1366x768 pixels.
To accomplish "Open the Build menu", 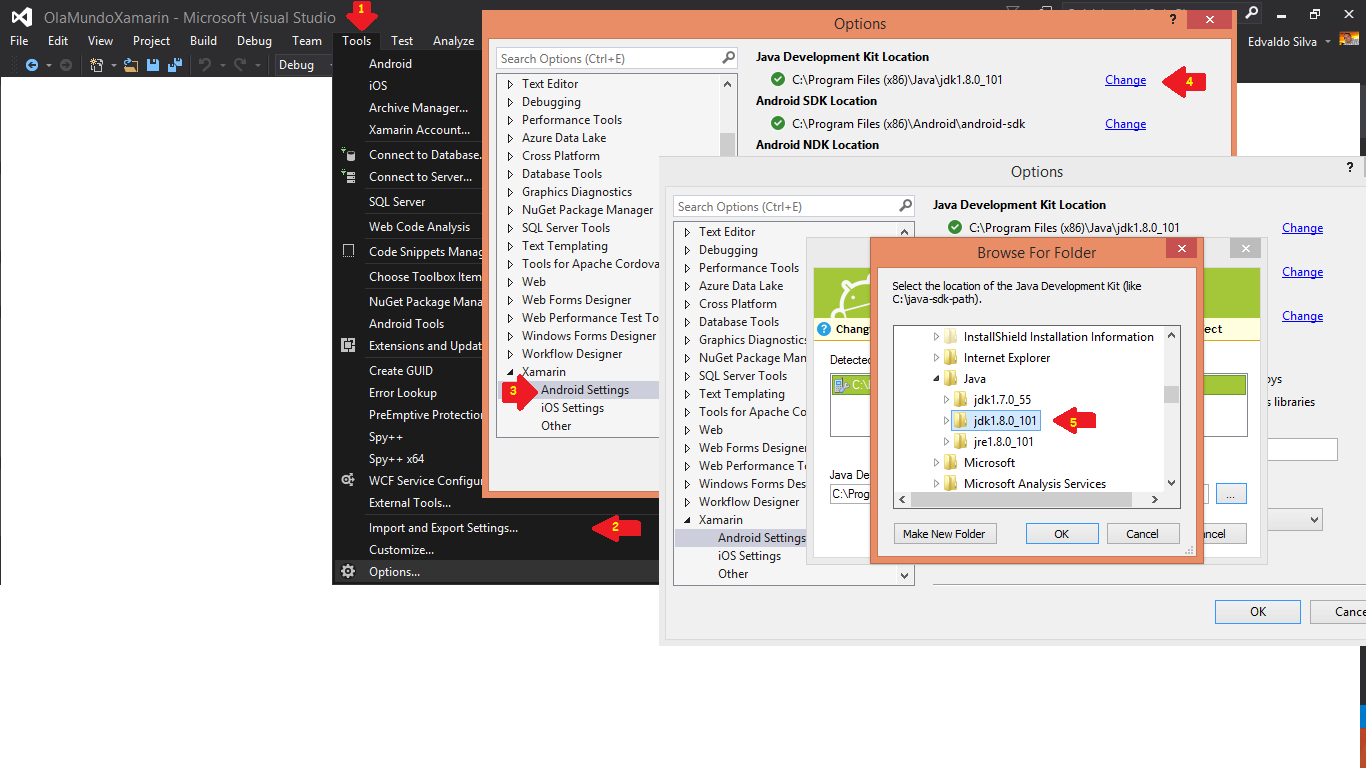I will point(203,41).
